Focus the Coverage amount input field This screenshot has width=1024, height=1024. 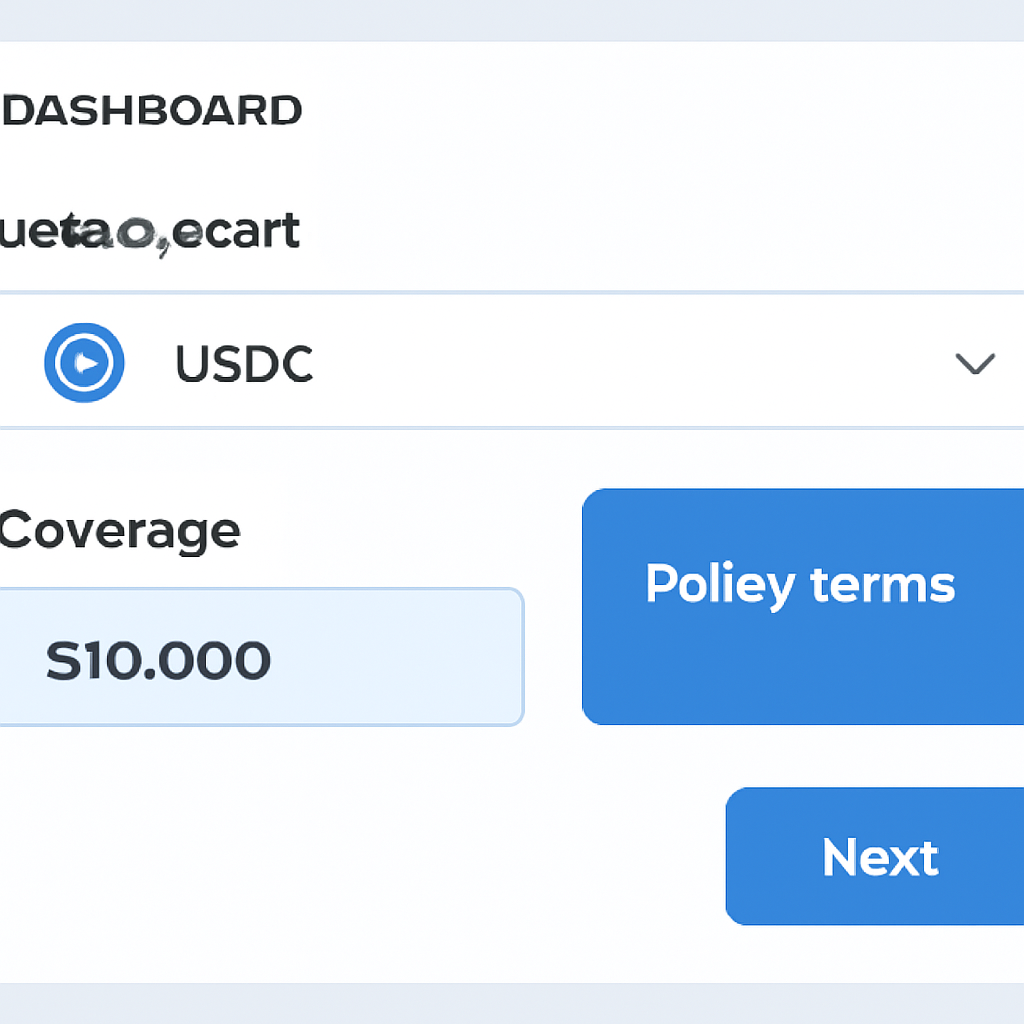pos(260,657)
